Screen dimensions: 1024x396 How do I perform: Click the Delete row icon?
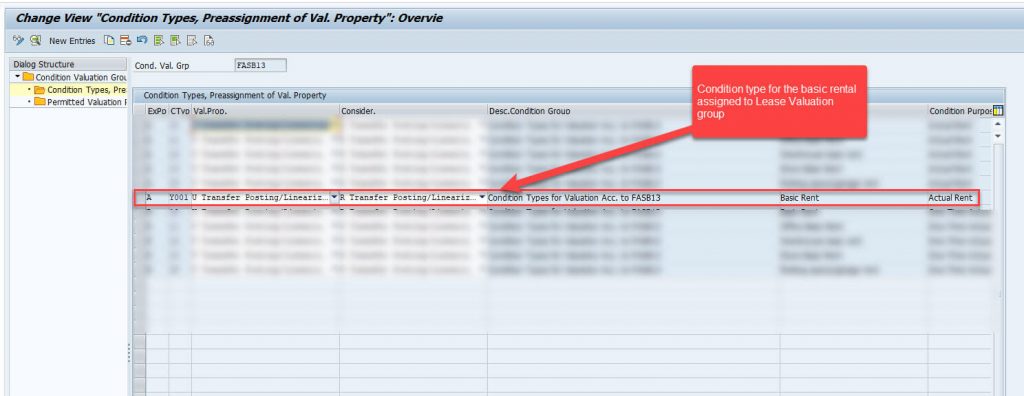pos(125,41)
